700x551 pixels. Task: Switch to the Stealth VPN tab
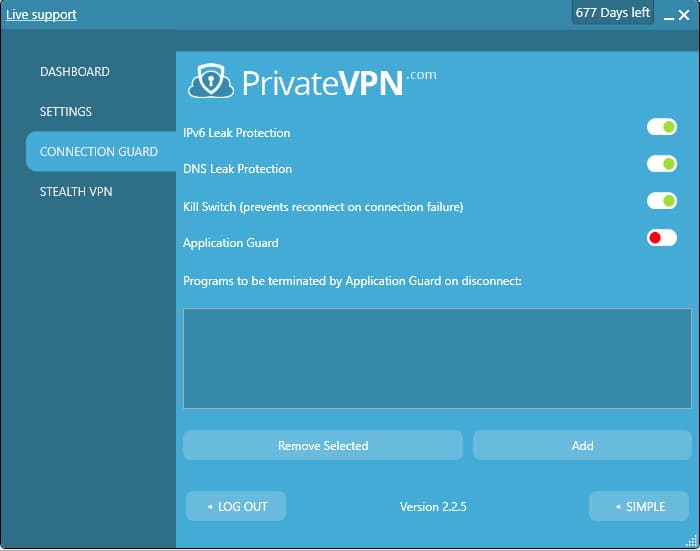(x=76, y=192)
